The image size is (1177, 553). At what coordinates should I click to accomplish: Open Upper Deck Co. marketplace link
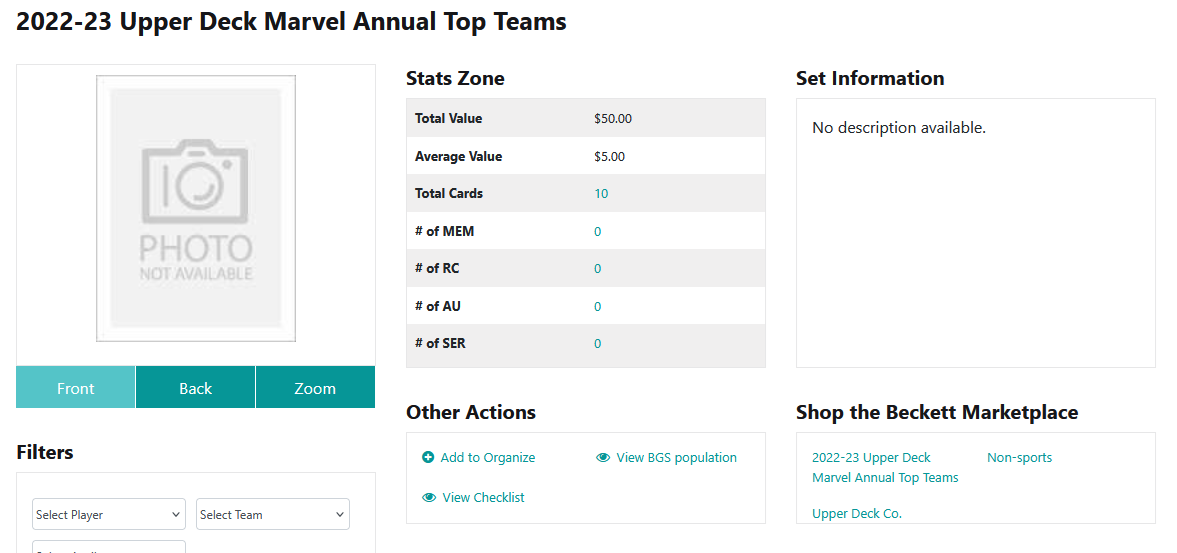[857, 513]
